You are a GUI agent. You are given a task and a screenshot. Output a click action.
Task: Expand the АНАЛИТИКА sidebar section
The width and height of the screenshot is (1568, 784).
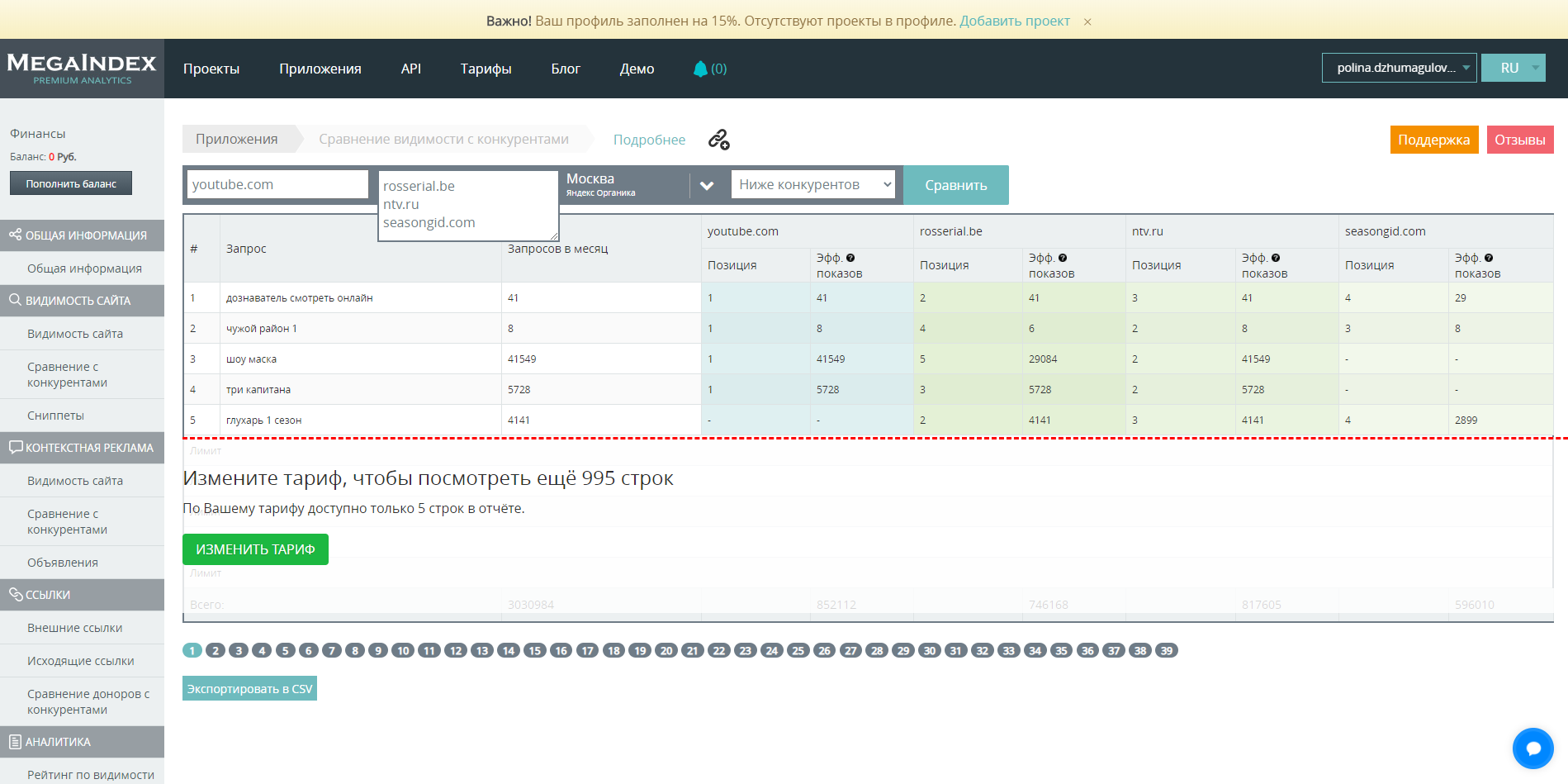point(82,742)
